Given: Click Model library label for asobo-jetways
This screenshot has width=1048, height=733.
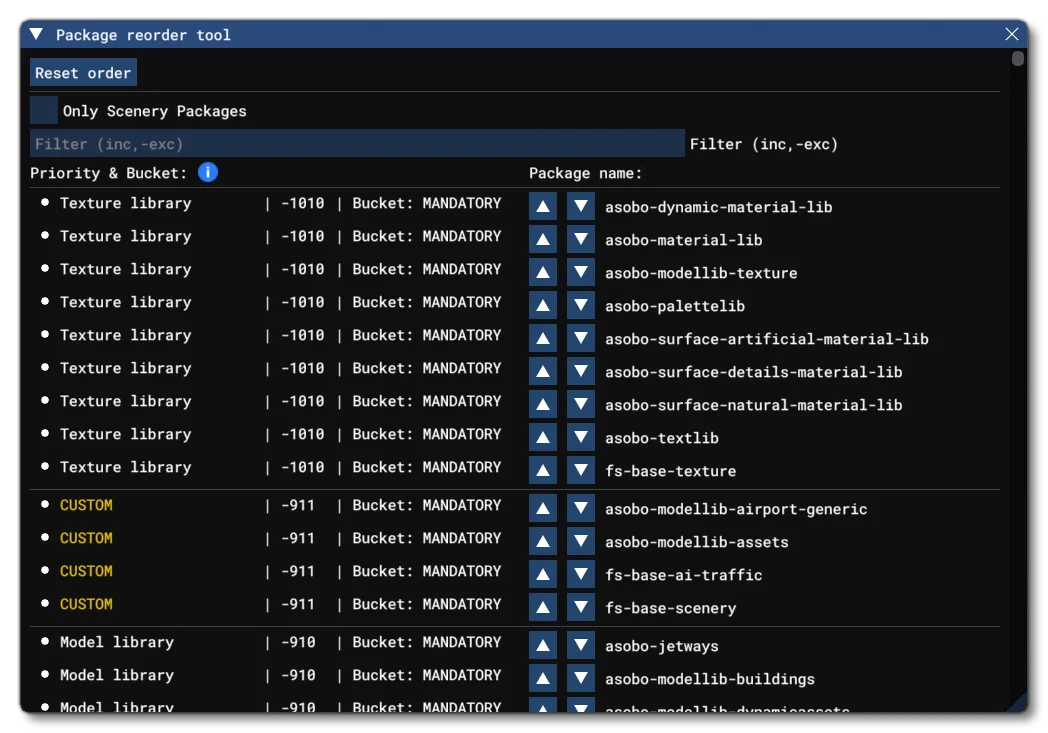Looking at the screenshot, I should pos(117,642).
